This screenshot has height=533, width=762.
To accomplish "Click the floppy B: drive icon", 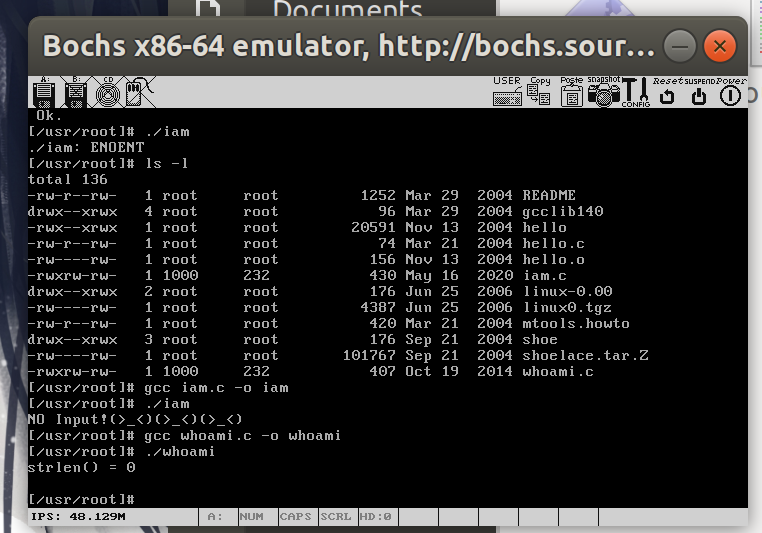I will [x=76, y=92].
